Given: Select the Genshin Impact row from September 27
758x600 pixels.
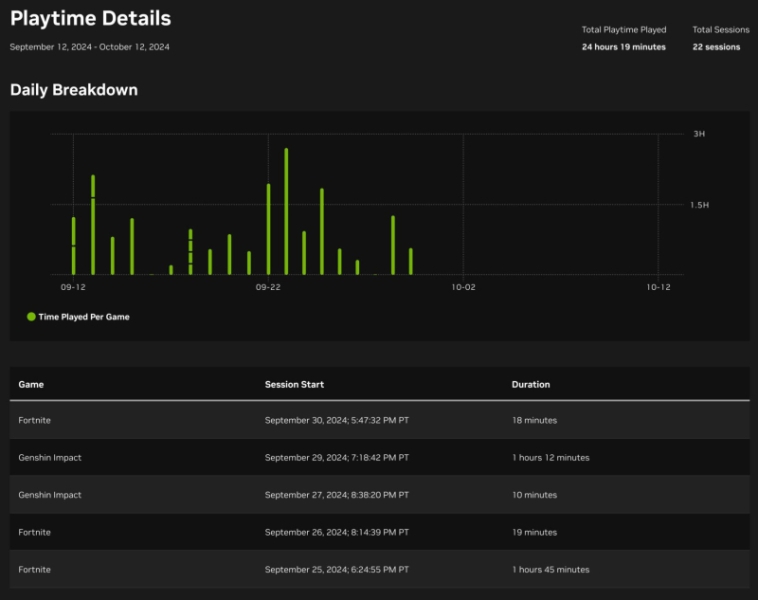Looking at the screenshot, I should click(x=50, y=495).
